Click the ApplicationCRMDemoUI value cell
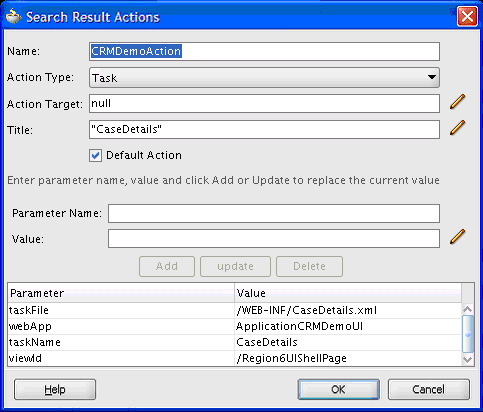This screenshot has height=412, width=483. (x=348, y=326)
